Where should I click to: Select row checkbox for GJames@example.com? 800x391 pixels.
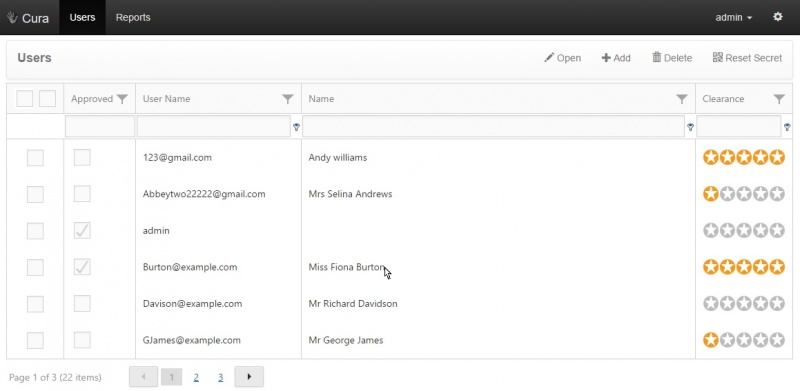point(35,340)
